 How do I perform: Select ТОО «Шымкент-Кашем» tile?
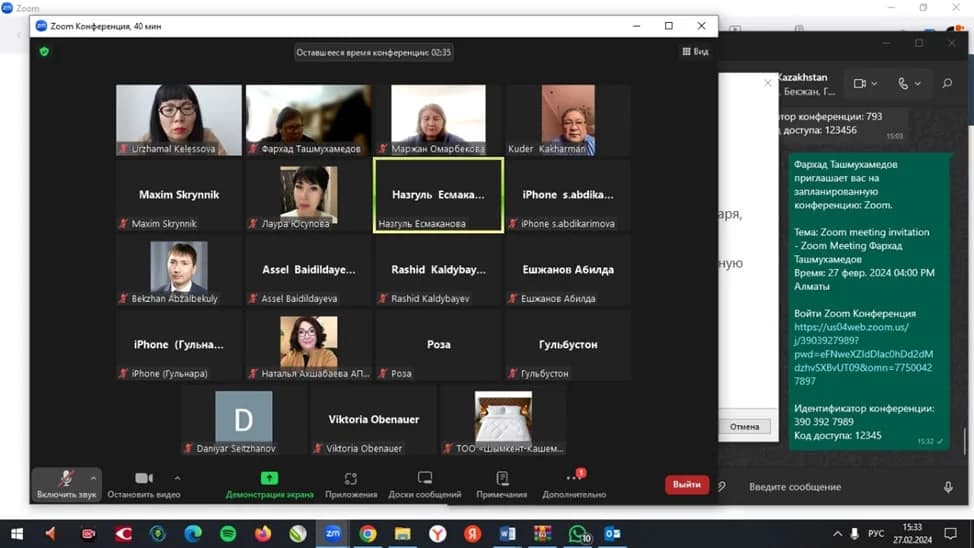(x=503, y=420)
